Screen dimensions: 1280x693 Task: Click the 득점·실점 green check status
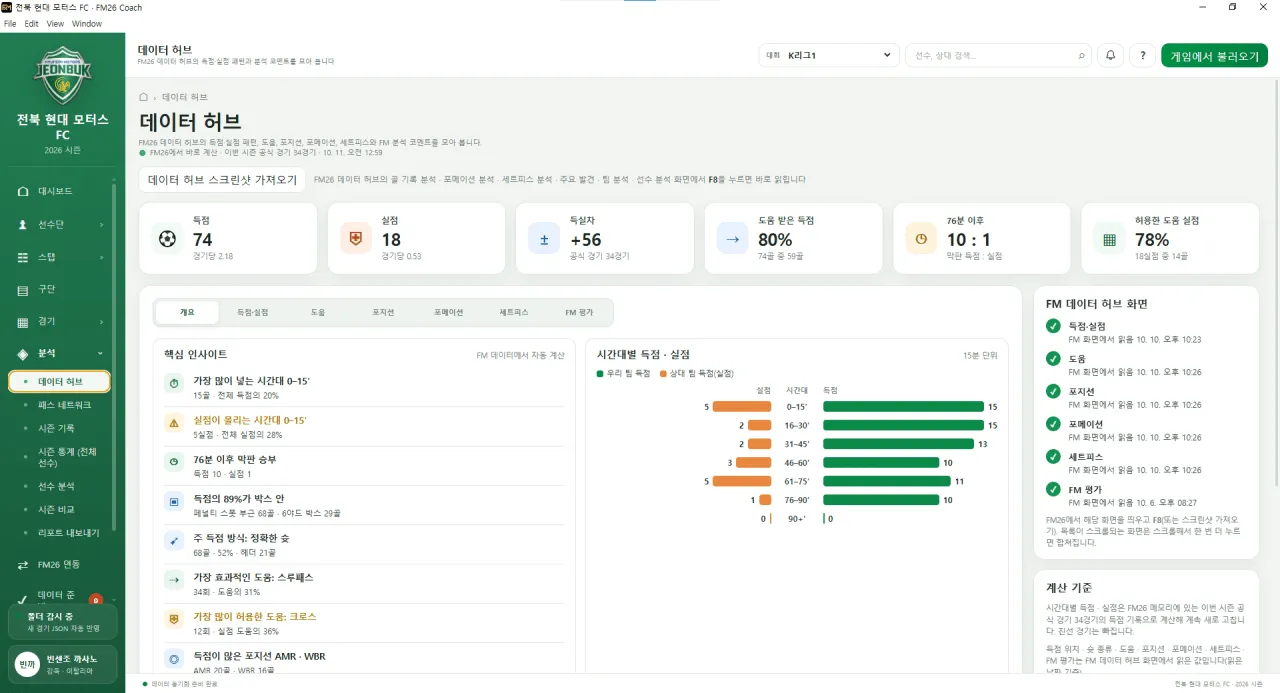point(1053,326)
